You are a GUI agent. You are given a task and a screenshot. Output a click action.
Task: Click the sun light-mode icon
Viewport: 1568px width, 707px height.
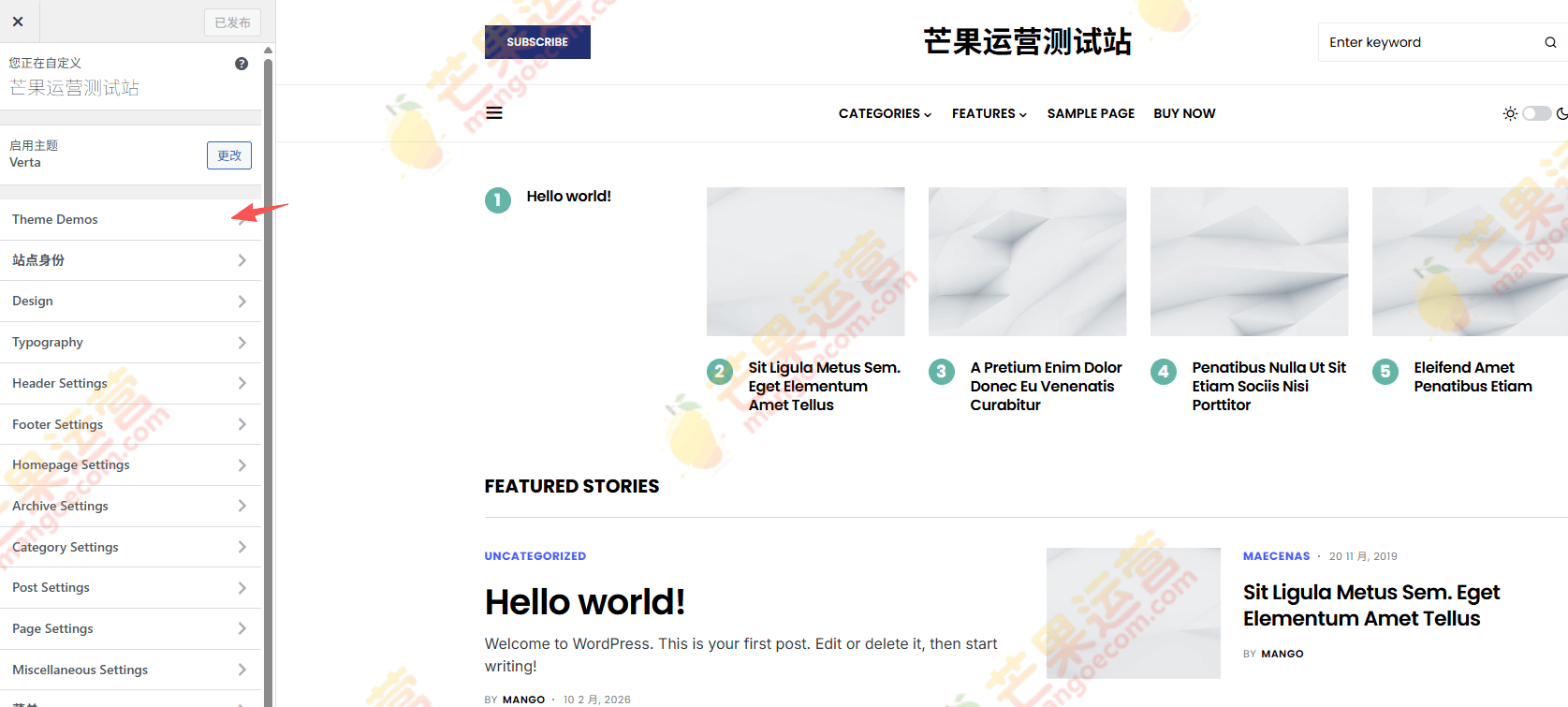(1510, 113)
